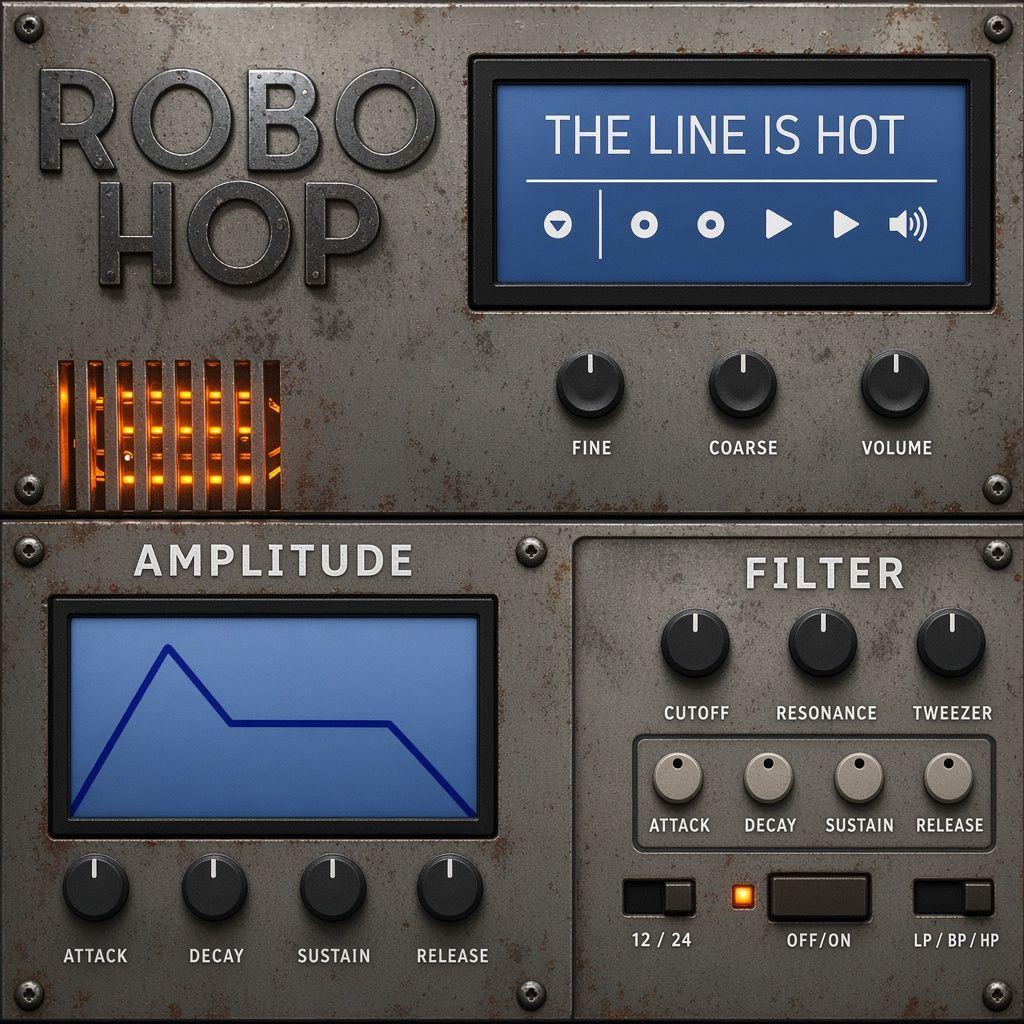The height and width of the screenshot is (1024, 1024).
Task: Click the 12 / 24 label text
Action: pyautogui.click(x=661, y=940)
